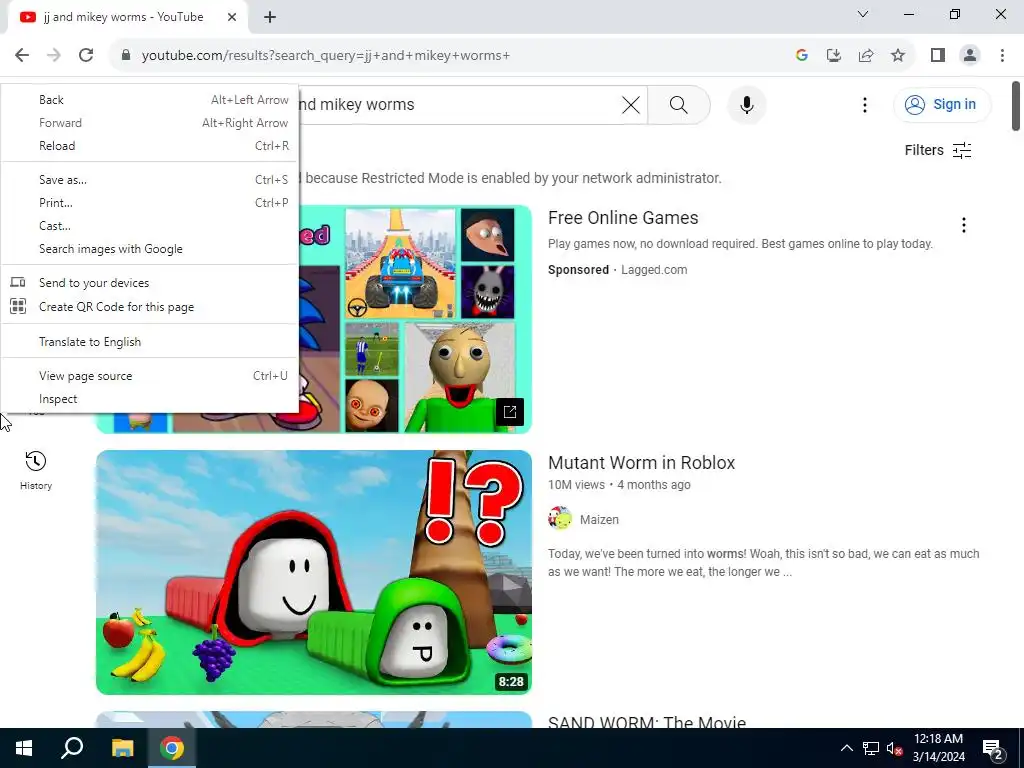The height and width of the screenshot is (768, 1024).
Task: Open History in the YouTube sidebar
Action: (x=36, y=470)
